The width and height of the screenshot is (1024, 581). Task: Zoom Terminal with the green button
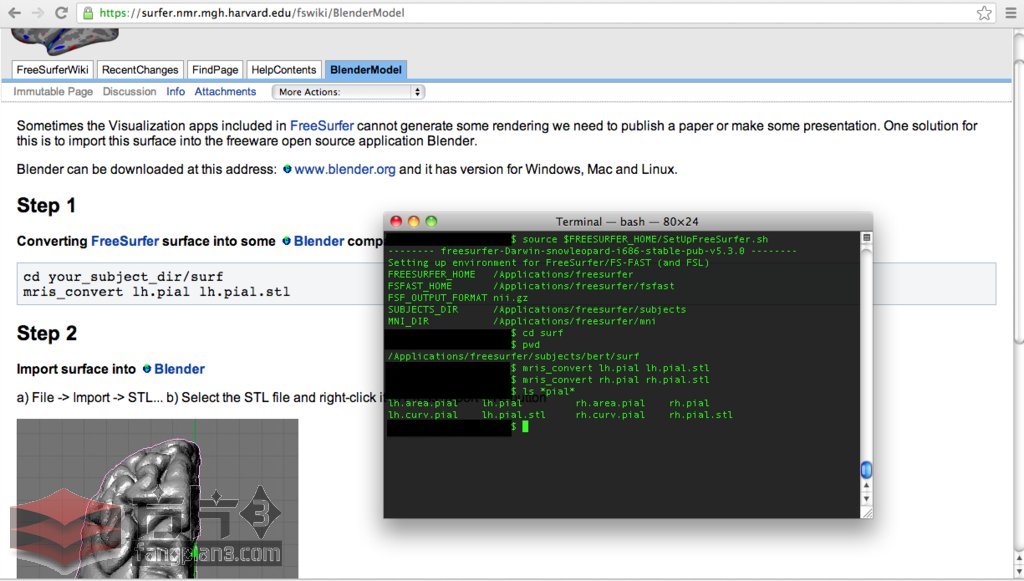(x=431, y=221)
